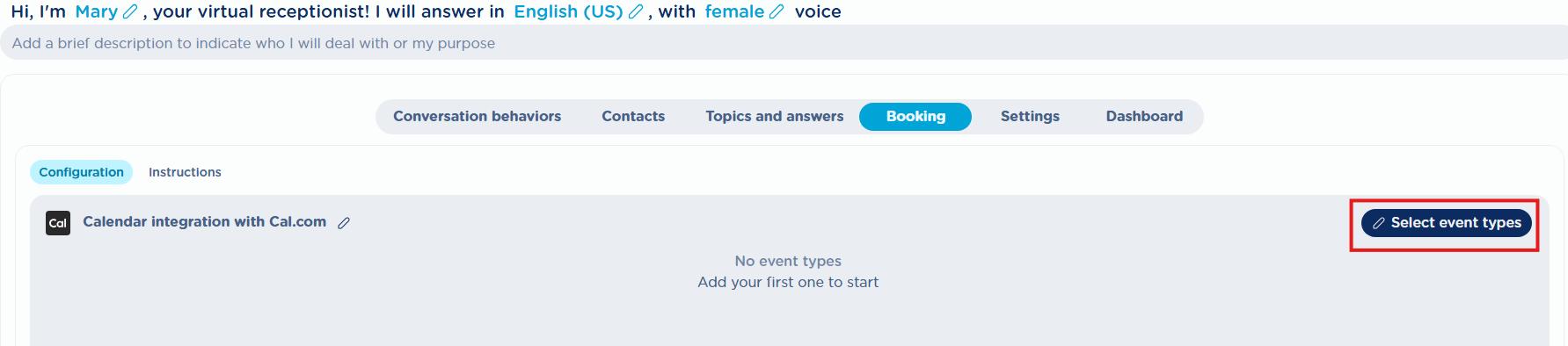Open the Settings tab
This screenshot has width=1568, height=346.
point(1030,116)
